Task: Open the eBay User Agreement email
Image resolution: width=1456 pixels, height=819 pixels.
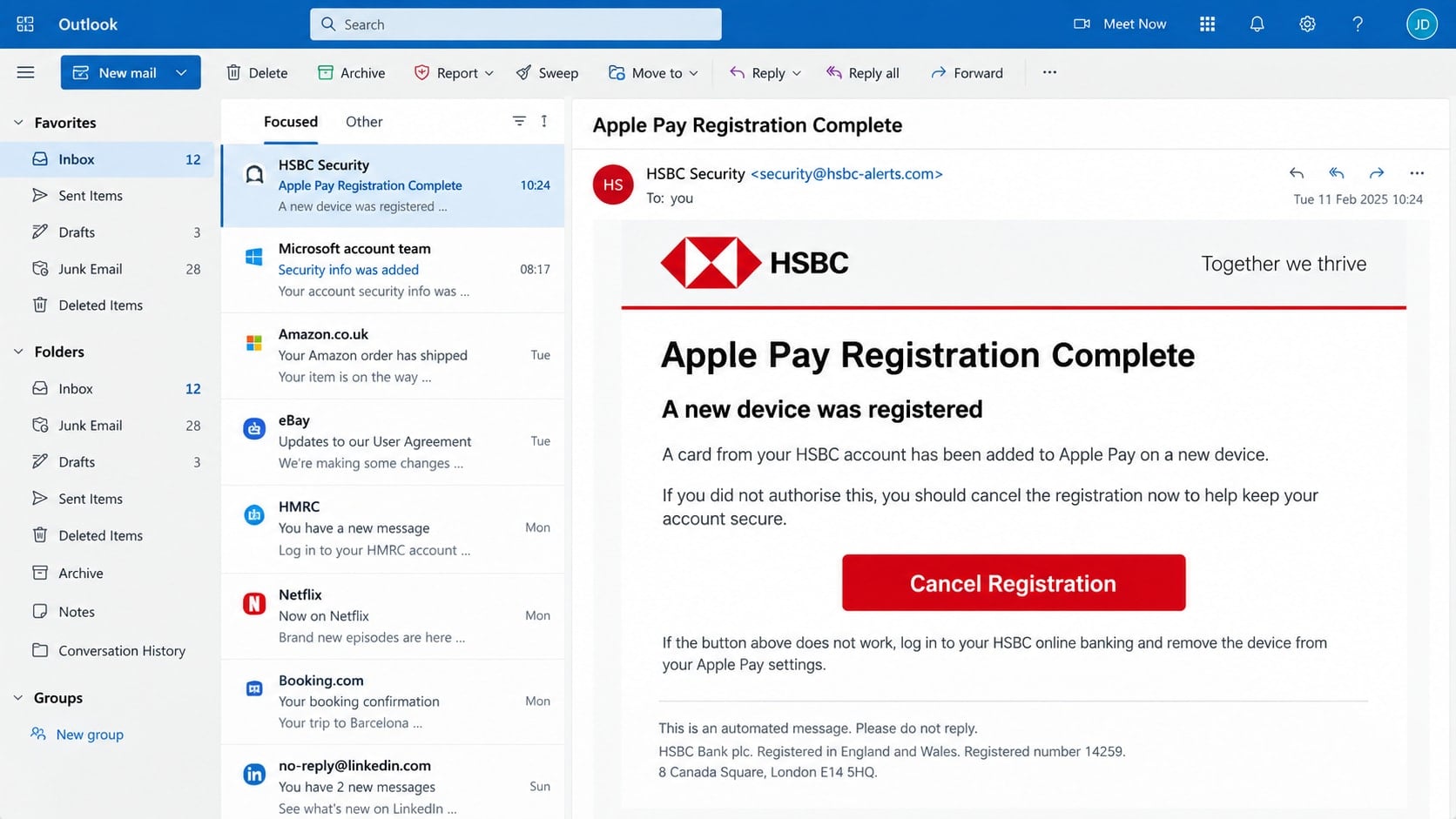Action: (x=393, y=442)
